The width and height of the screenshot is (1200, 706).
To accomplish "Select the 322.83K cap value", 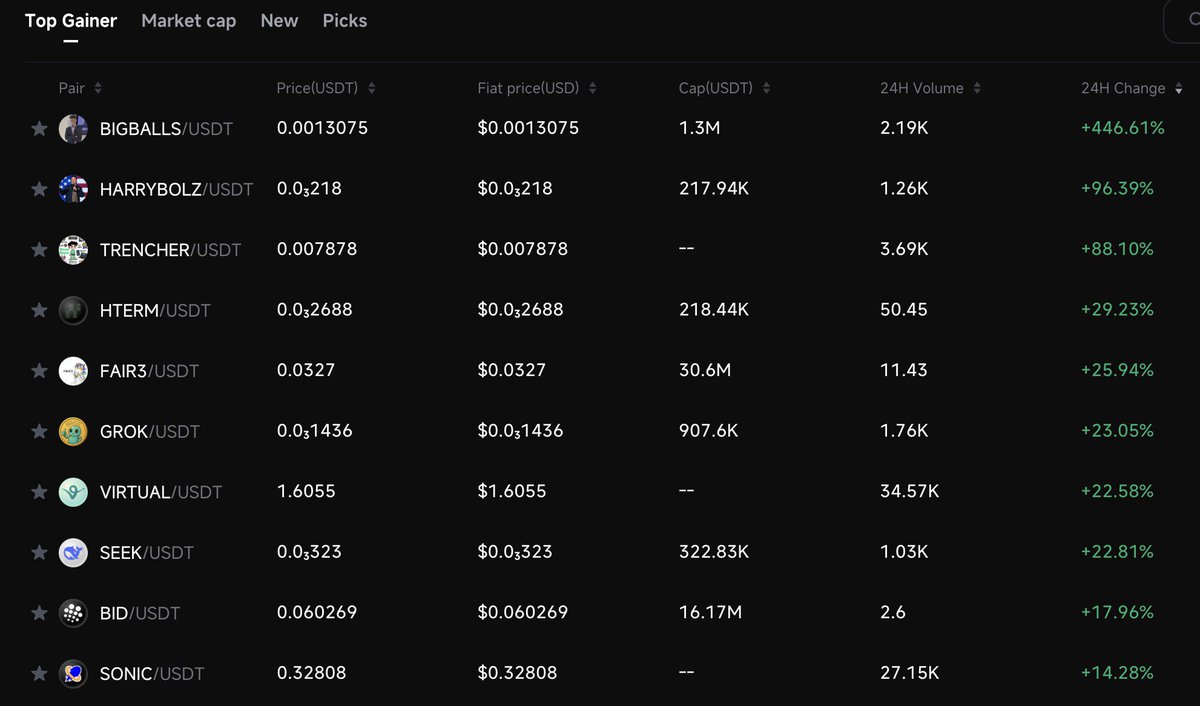I will coord(713,552).
